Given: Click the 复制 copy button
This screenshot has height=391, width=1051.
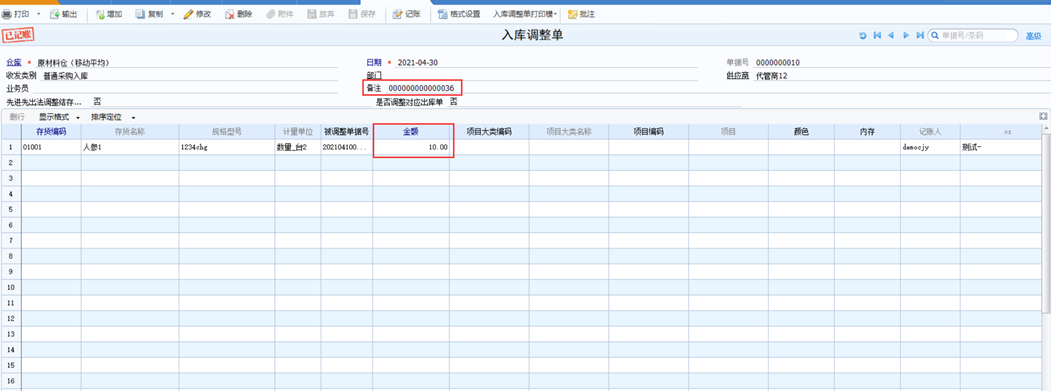Looking at the screenshot, I should click(149, 14).
